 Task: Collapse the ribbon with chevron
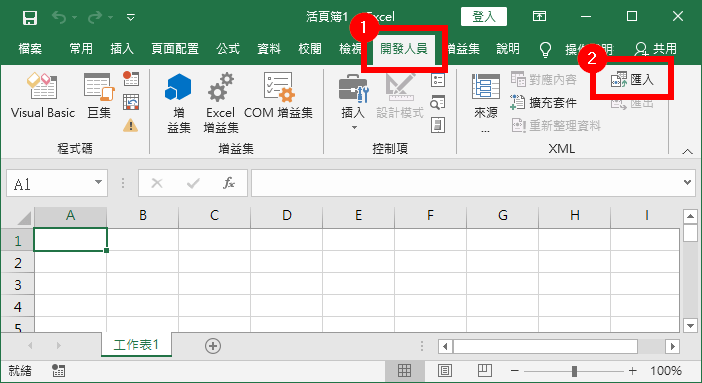point(687,152)
